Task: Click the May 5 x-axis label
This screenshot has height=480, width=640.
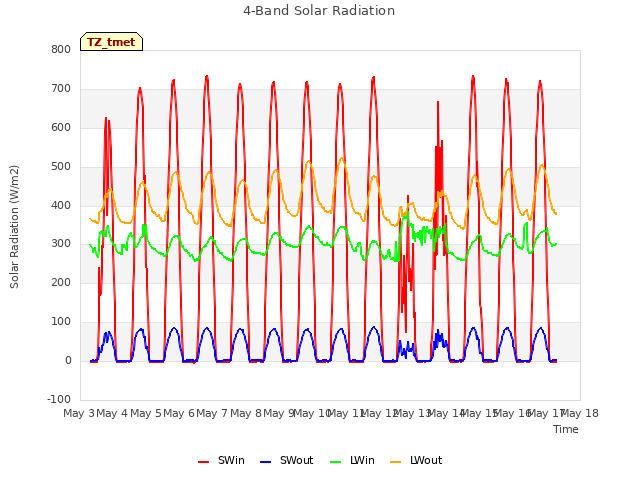Action: tap(146, 413)
